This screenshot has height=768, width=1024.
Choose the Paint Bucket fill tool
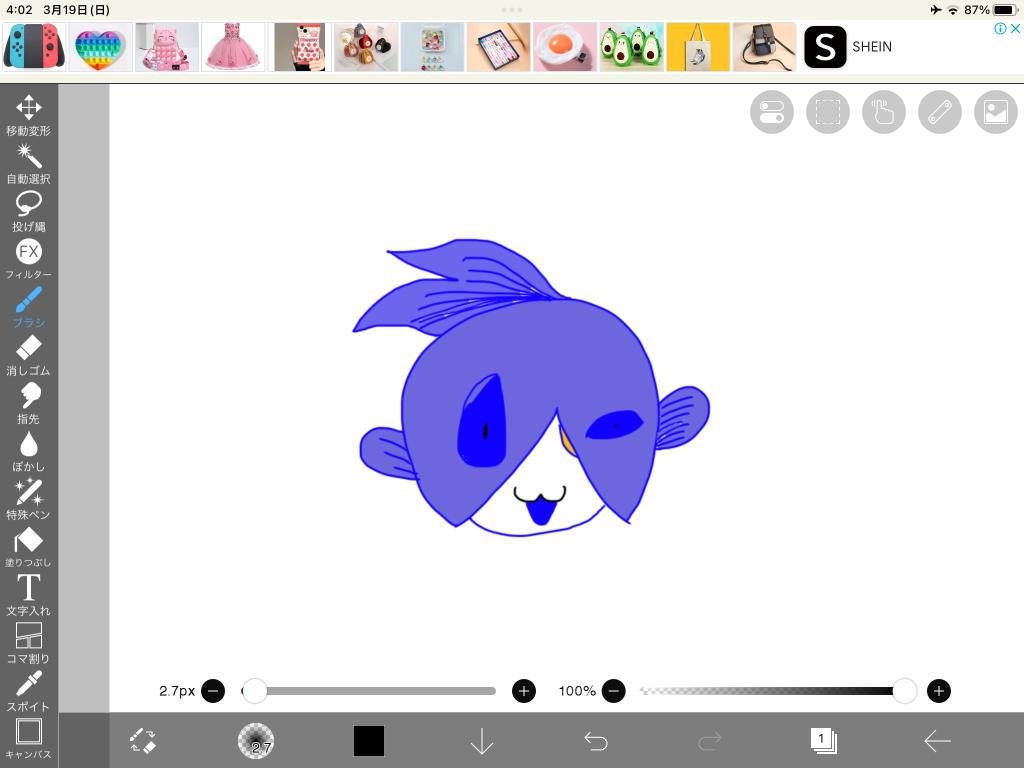[29, 547]
